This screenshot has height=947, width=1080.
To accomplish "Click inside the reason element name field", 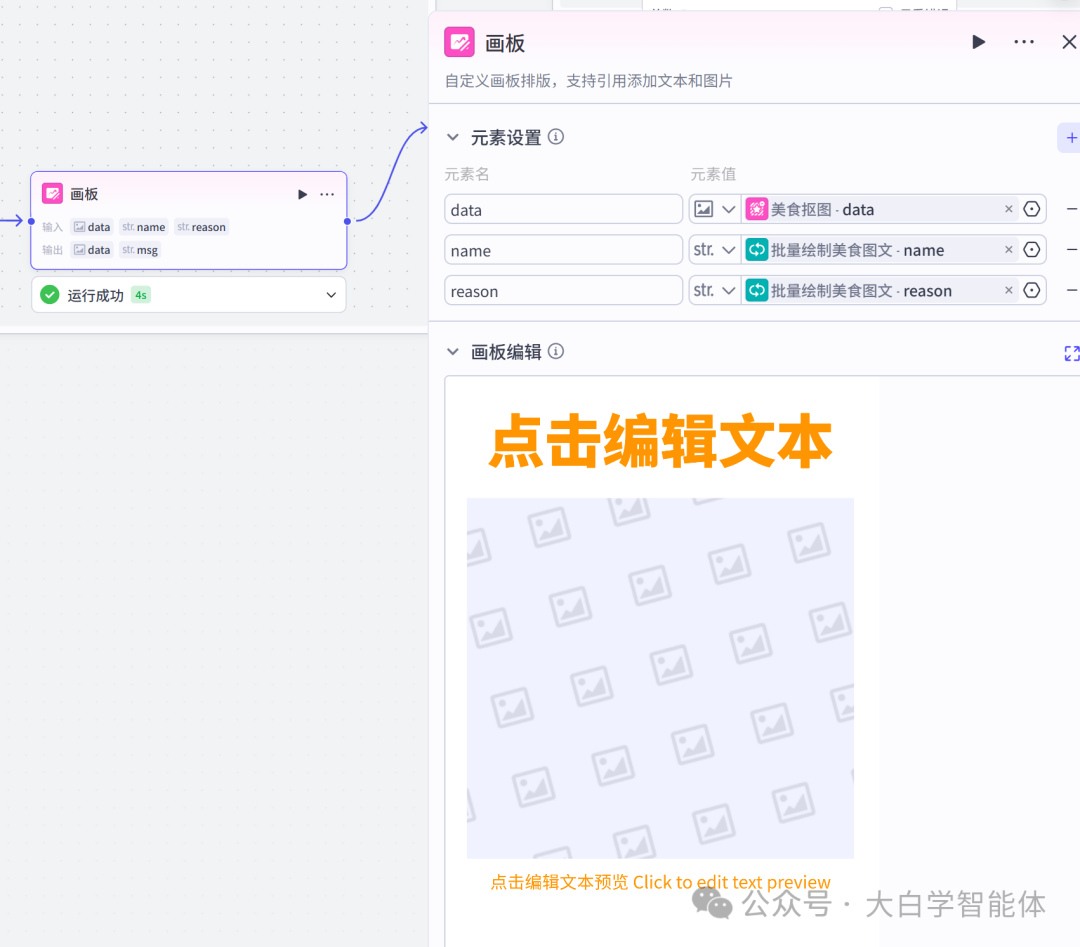I will 563,290.
